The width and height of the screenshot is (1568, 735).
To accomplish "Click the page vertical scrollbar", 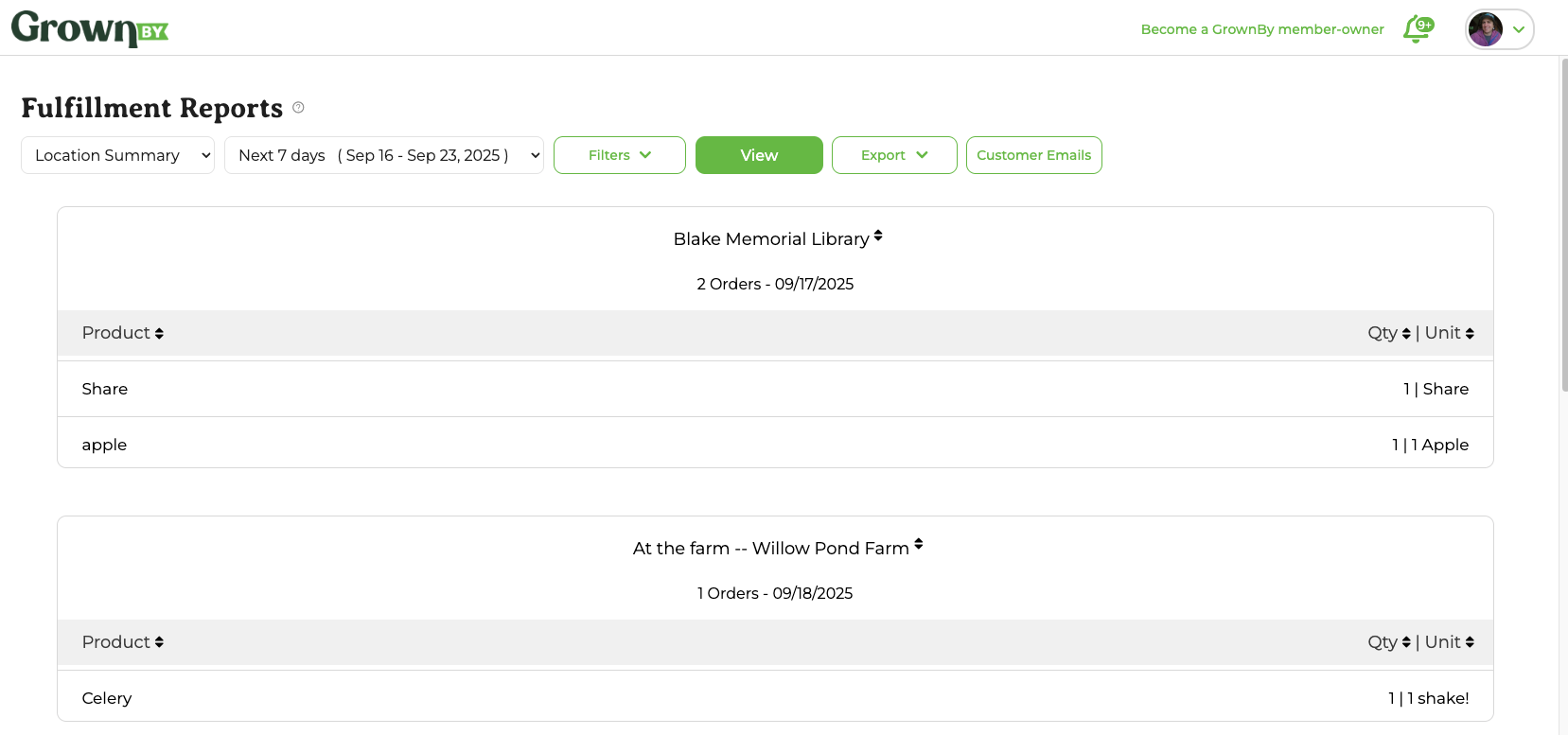I will [x=1564, y=225].
